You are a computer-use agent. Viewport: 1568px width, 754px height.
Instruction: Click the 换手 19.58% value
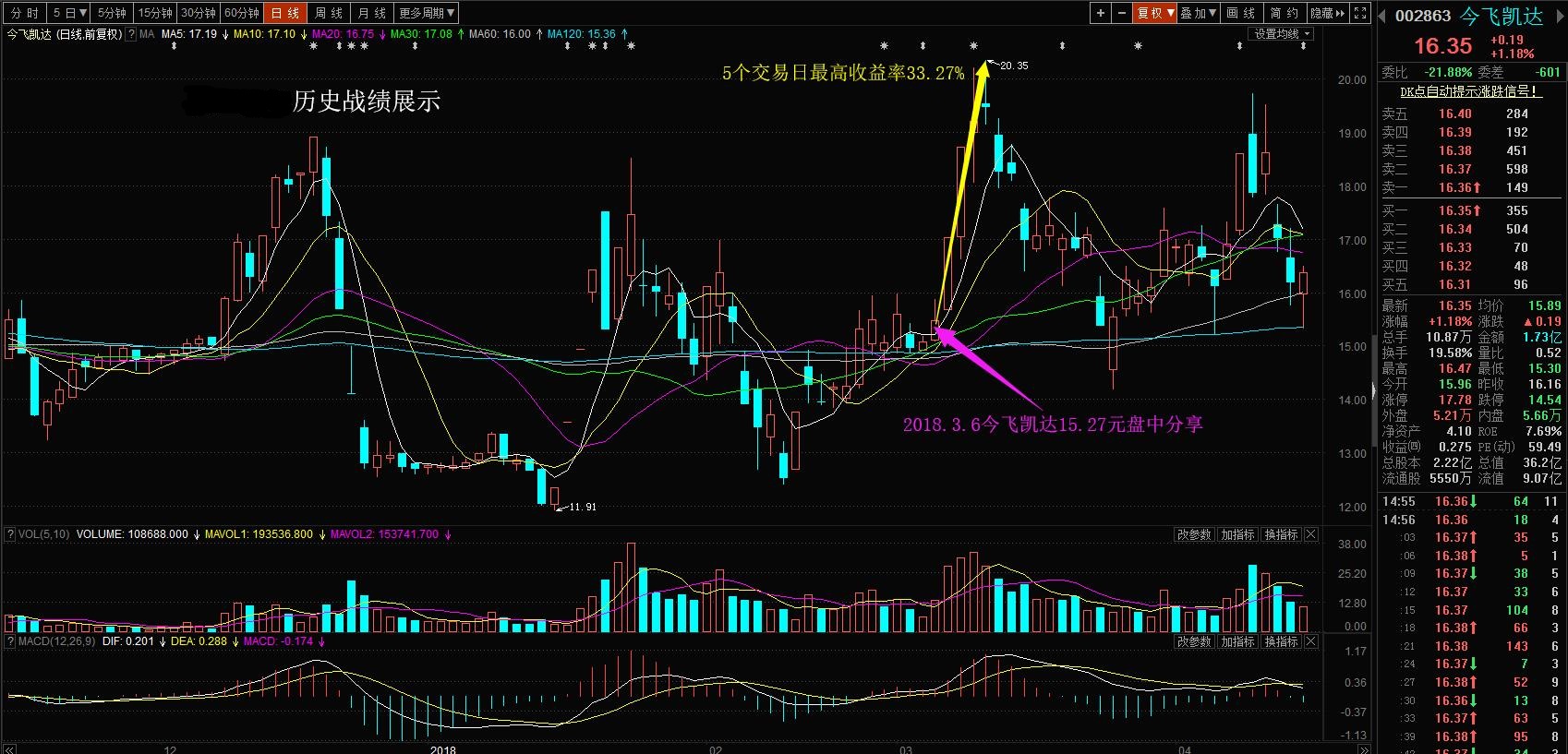click(x=1450, y=353)
